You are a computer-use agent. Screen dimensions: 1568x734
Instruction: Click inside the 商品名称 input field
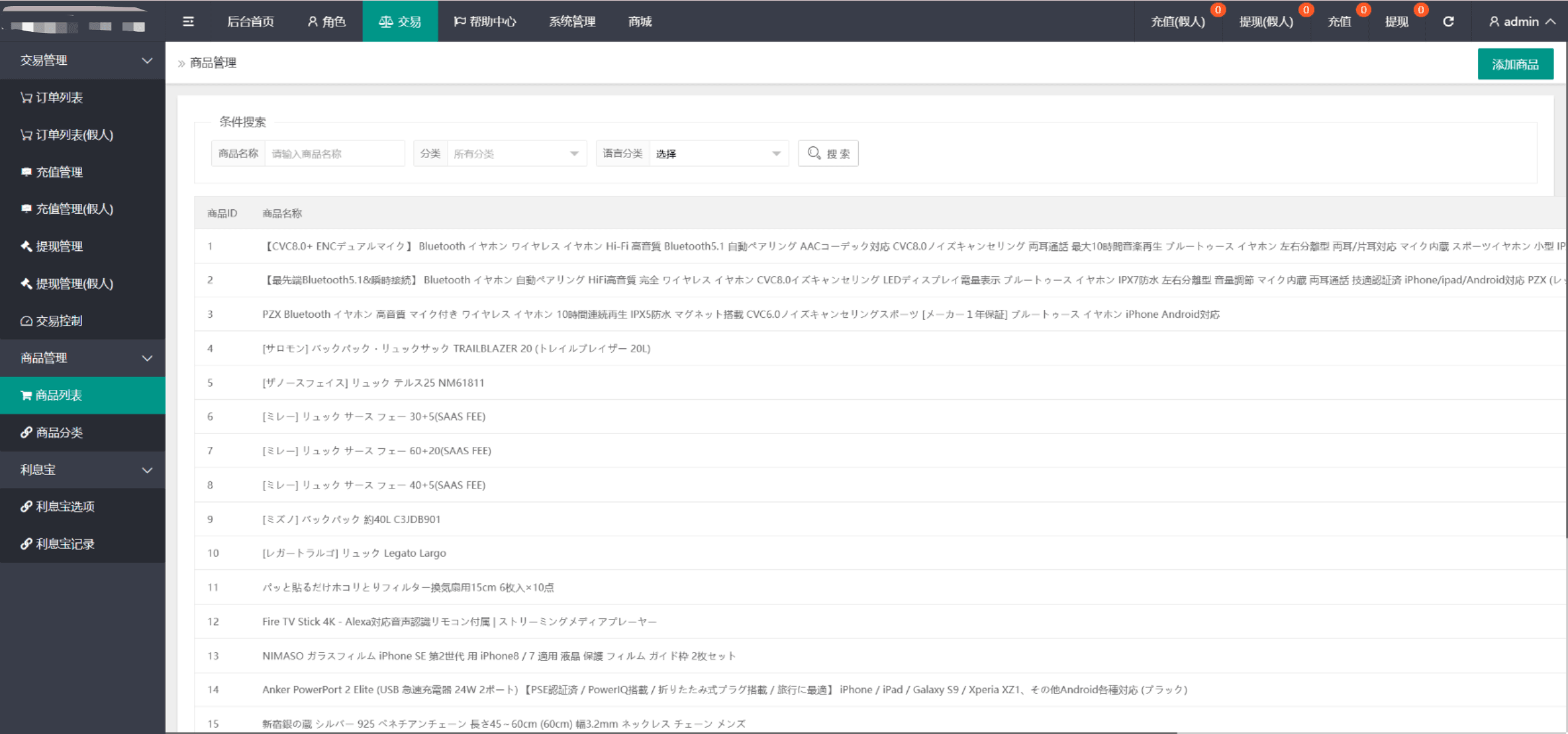click(334, 153)
